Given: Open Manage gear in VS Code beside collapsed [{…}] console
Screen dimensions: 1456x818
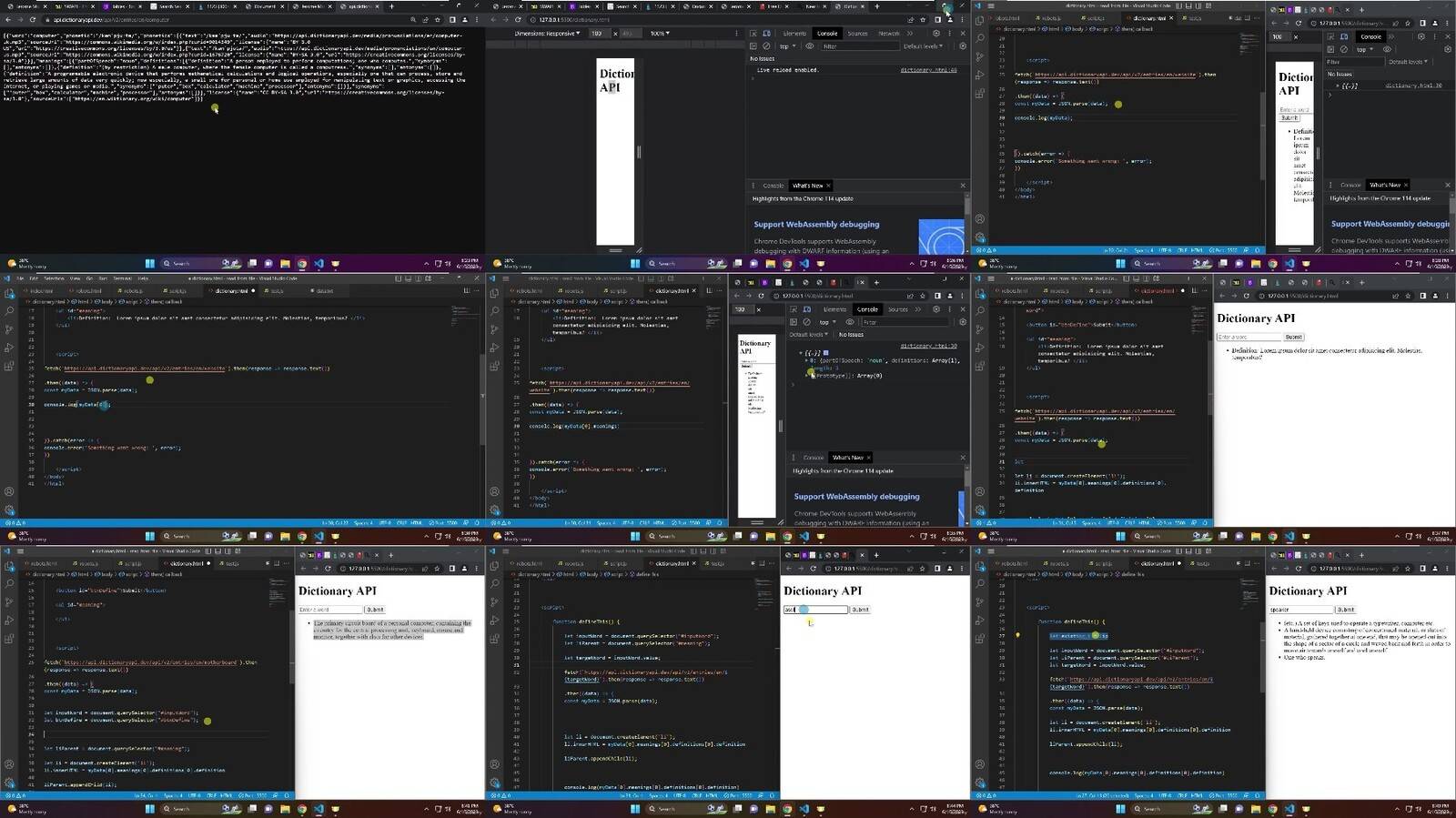Looking at the screenshot, I should coord(979,238).
